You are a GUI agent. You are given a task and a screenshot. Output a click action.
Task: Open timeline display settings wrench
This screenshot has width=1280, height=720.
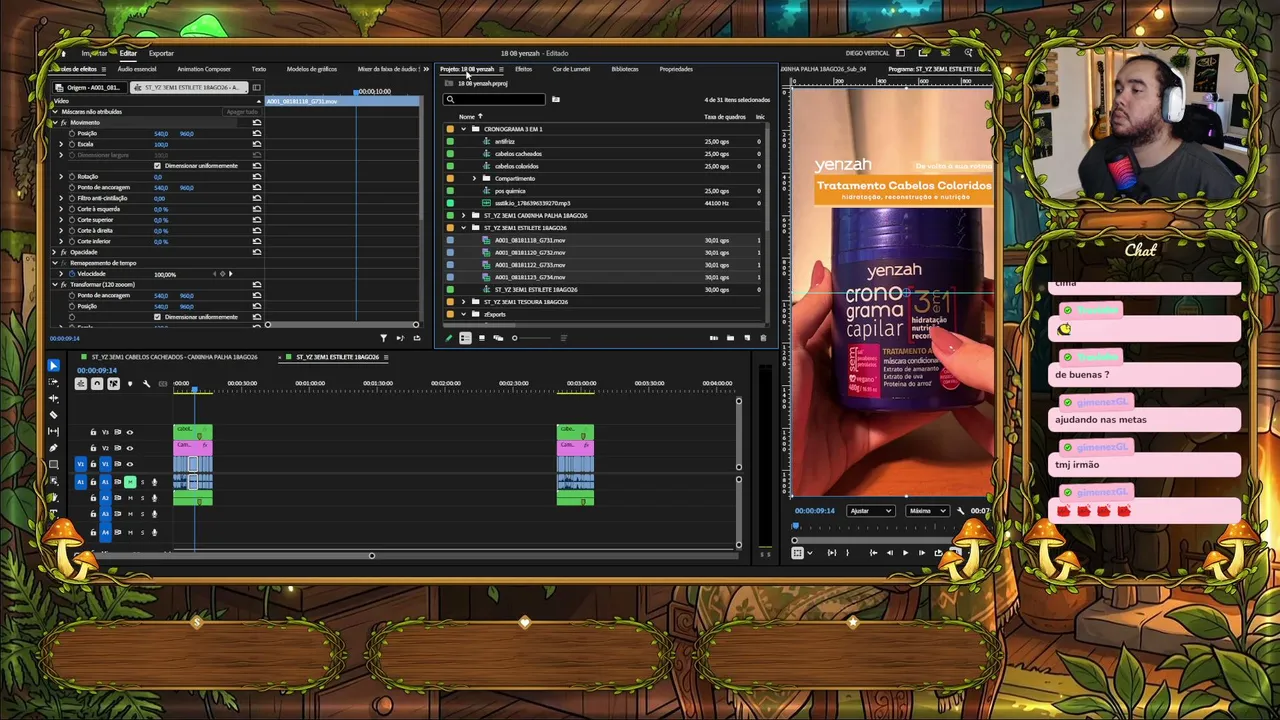click(x=146, y=384)
